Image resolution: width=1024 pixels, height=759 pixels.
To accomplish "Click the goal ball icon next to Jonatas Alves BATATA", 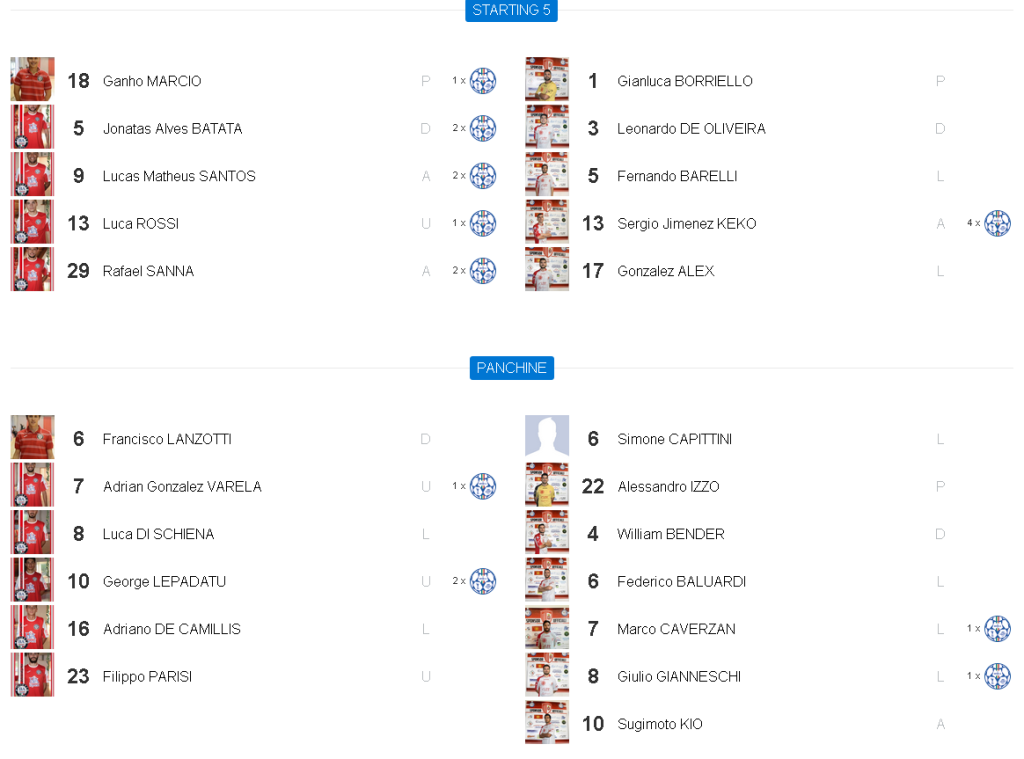I will (483, 128).
